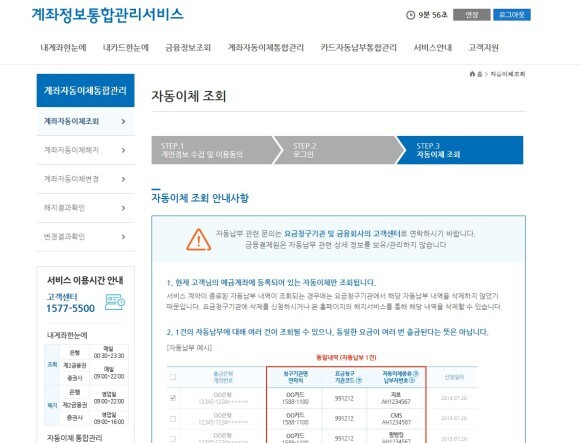Image resolution: width=580 pixels, height=443 pixels.
Task: Click chevron next to 해지결과확인
Action: tap(124, 208)
